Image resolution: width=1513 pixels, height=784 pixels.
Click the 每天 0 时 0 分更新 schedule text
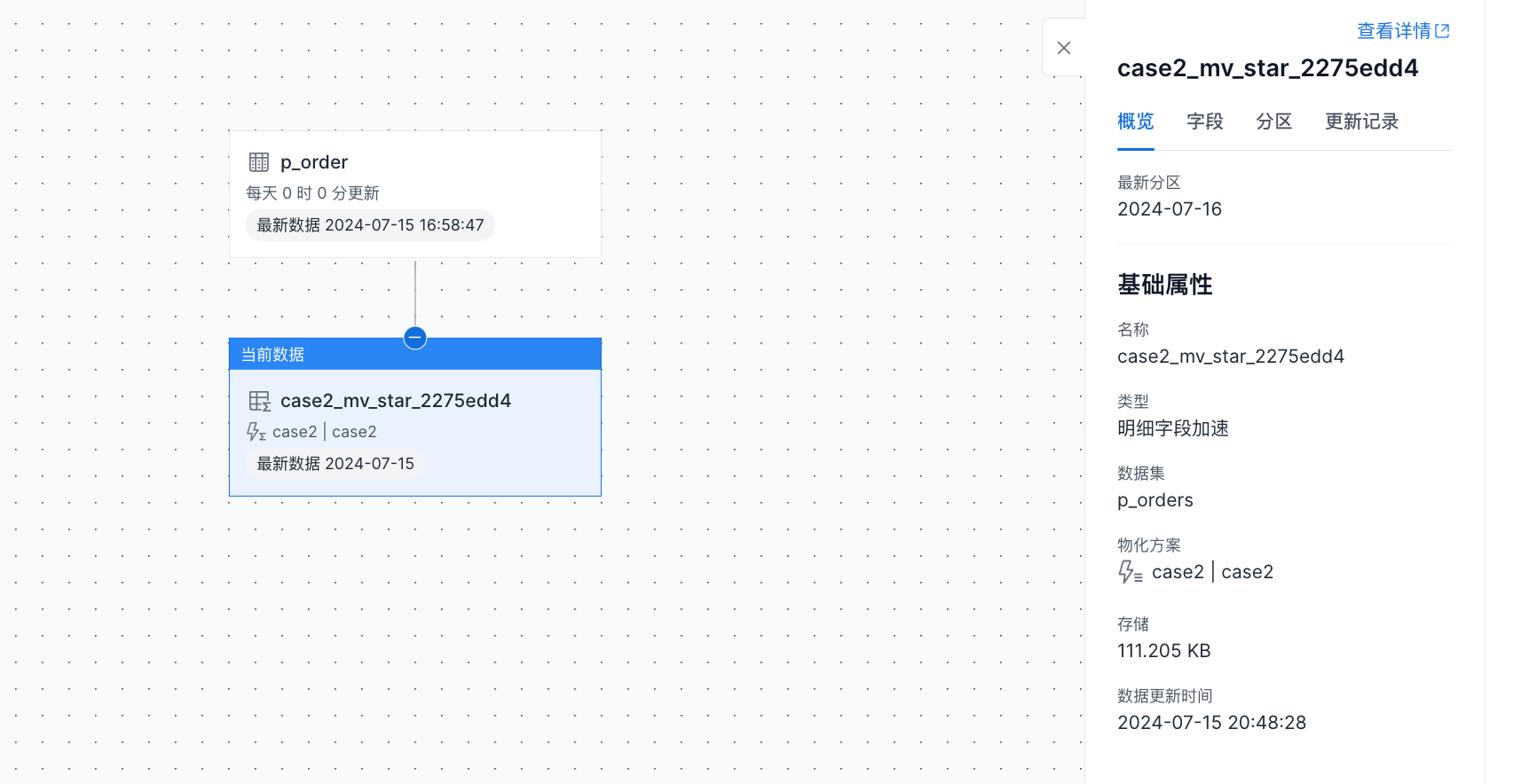[x=312, y=193]
